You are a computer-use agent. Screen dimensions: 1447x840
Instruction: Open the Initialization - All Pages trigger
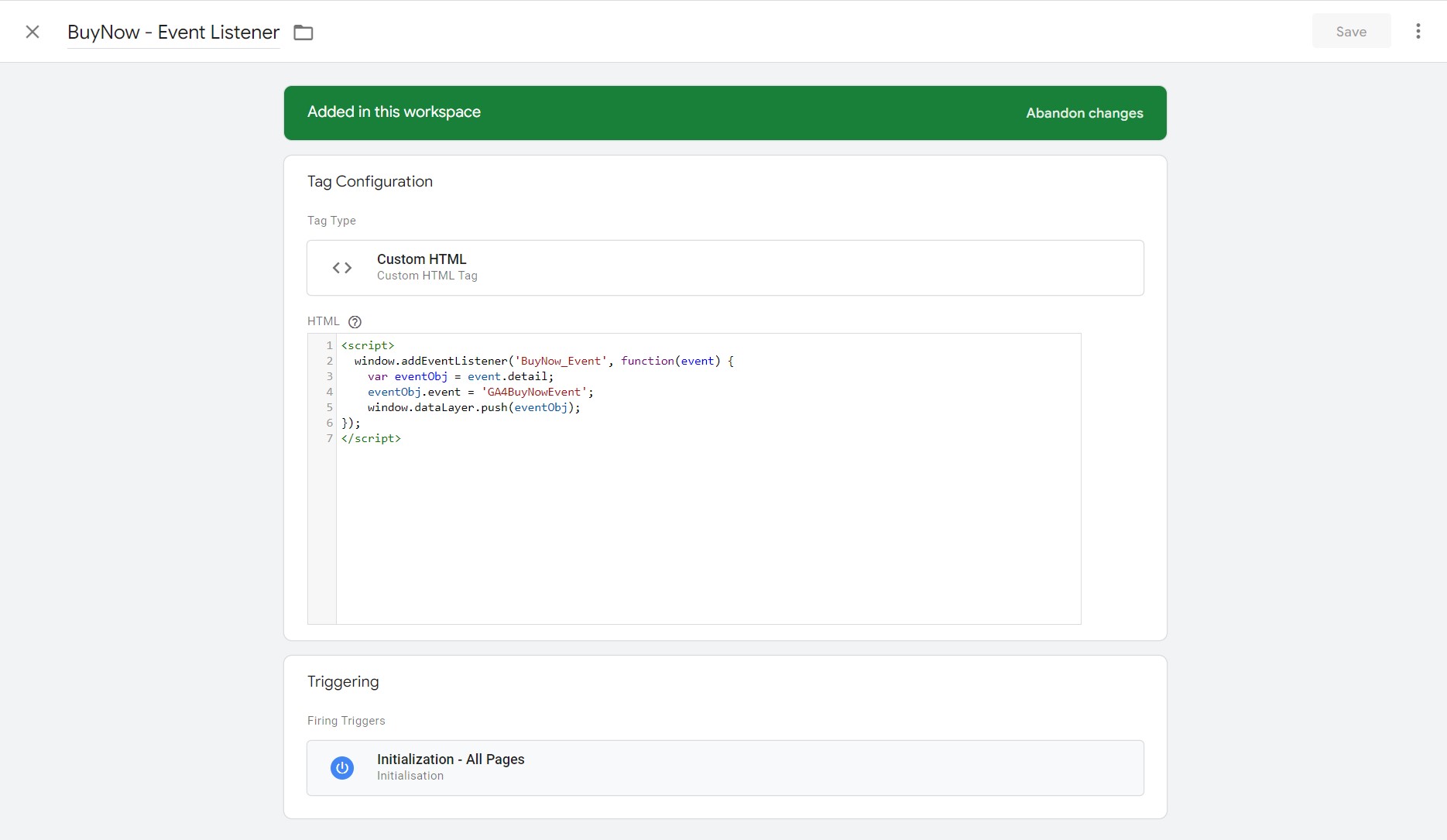[x=725, y=768]
